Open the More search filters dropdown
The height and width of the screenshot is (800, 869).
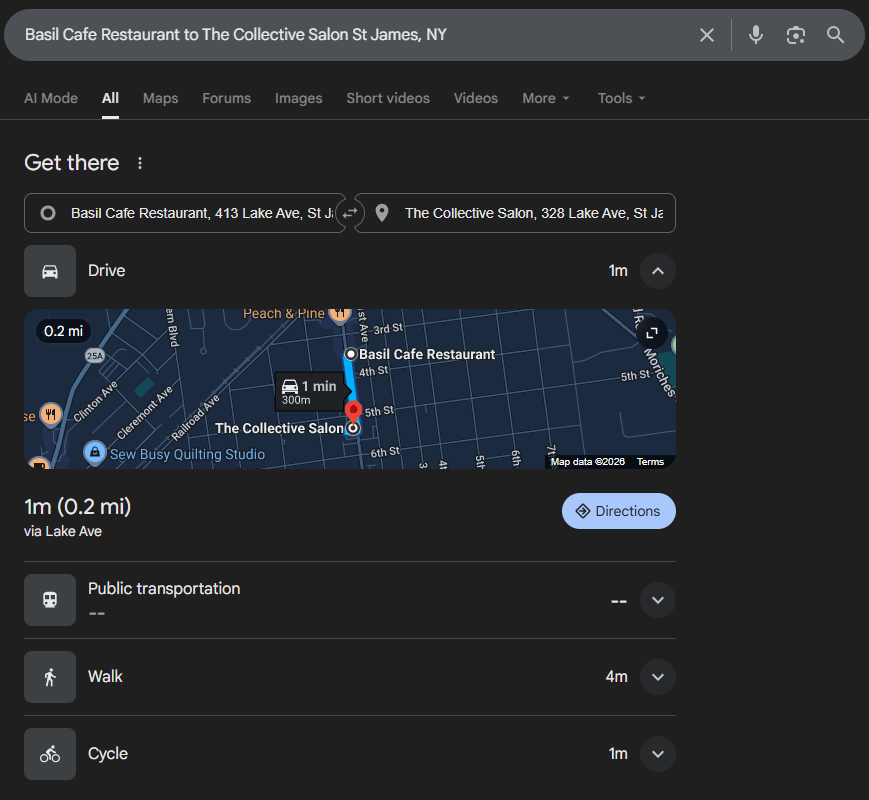point(546,98)
